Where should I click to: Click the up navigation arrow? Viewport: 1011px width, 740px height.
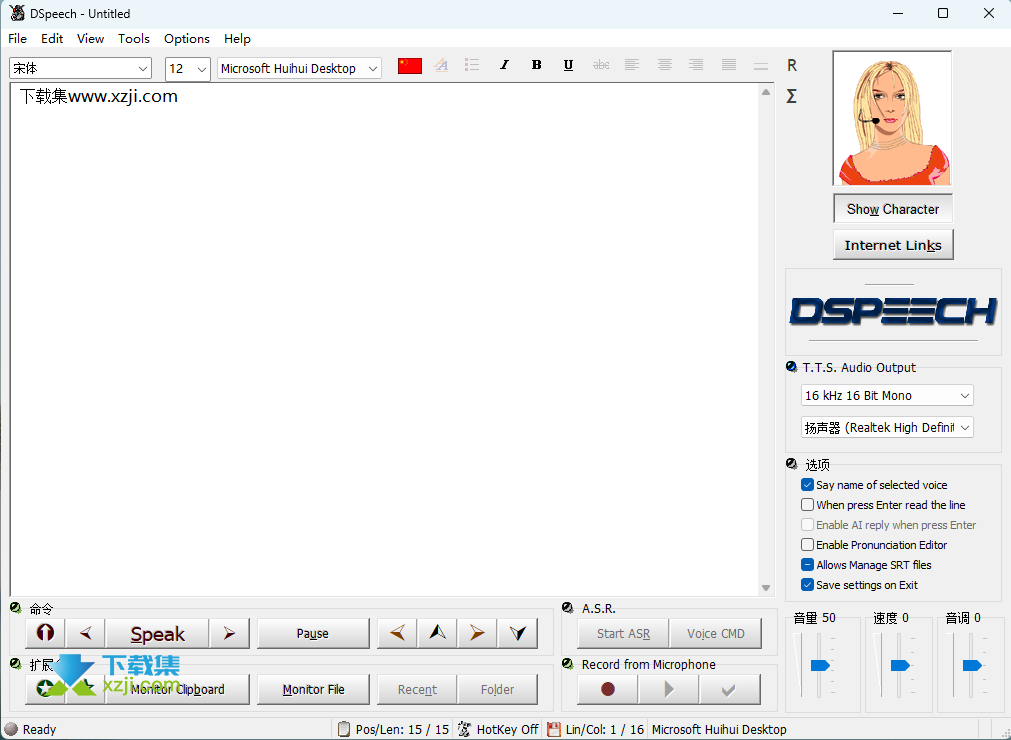pos(437,634)
